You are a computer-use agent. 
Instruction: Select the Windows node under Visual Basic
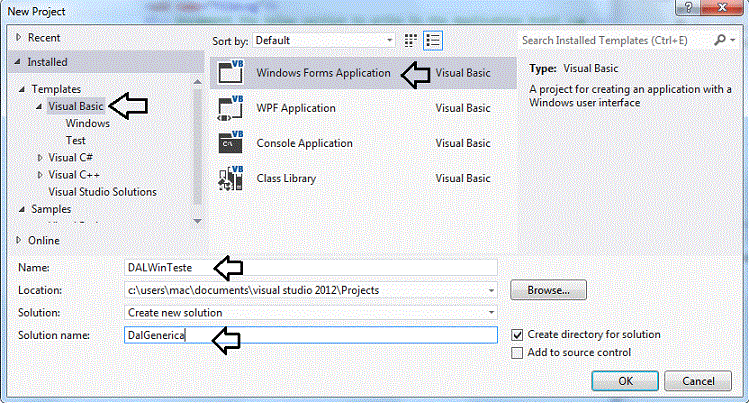[87, 123]
